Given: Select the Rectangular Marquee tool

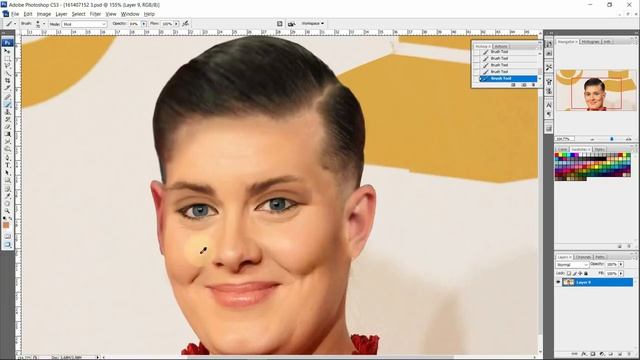Looking at the screenshot, I should [7, 58].
